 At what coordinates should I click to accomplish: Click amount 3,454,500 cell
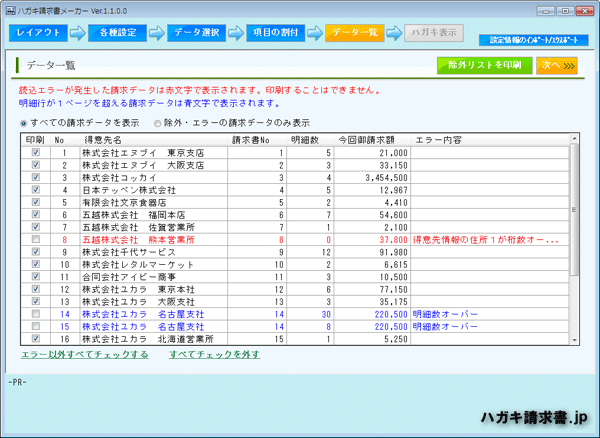tap(372, 177)
